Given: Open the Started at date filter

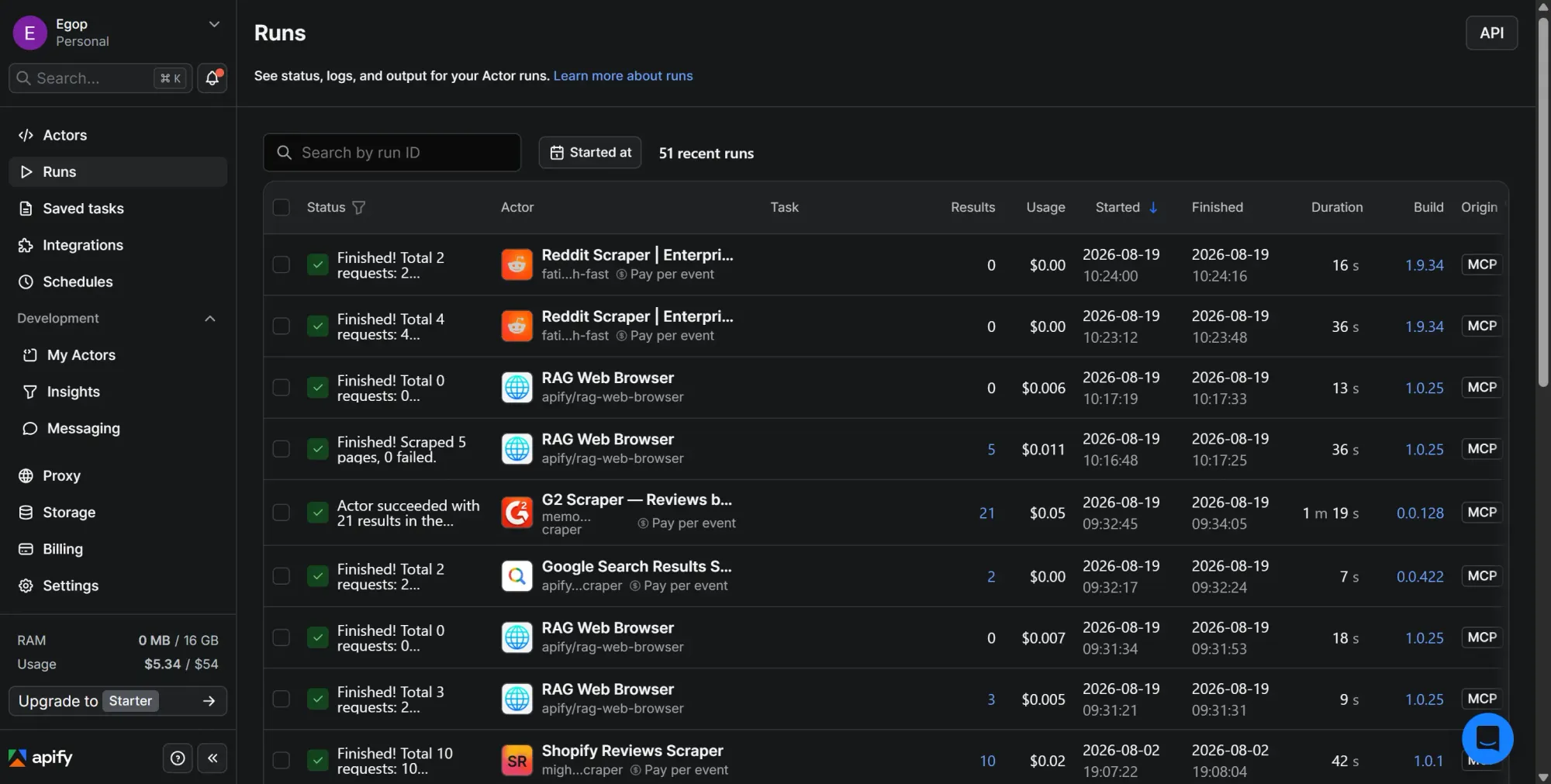Looking at the screenshot, I should tap(590, 153).
